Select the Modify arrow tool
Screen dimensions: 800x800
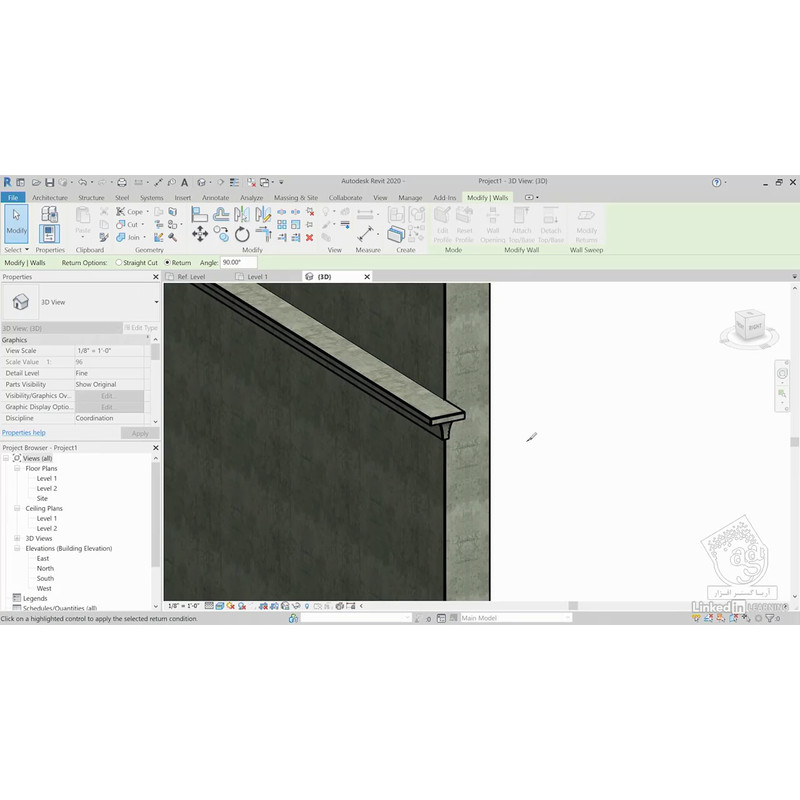tap(17, 220)
